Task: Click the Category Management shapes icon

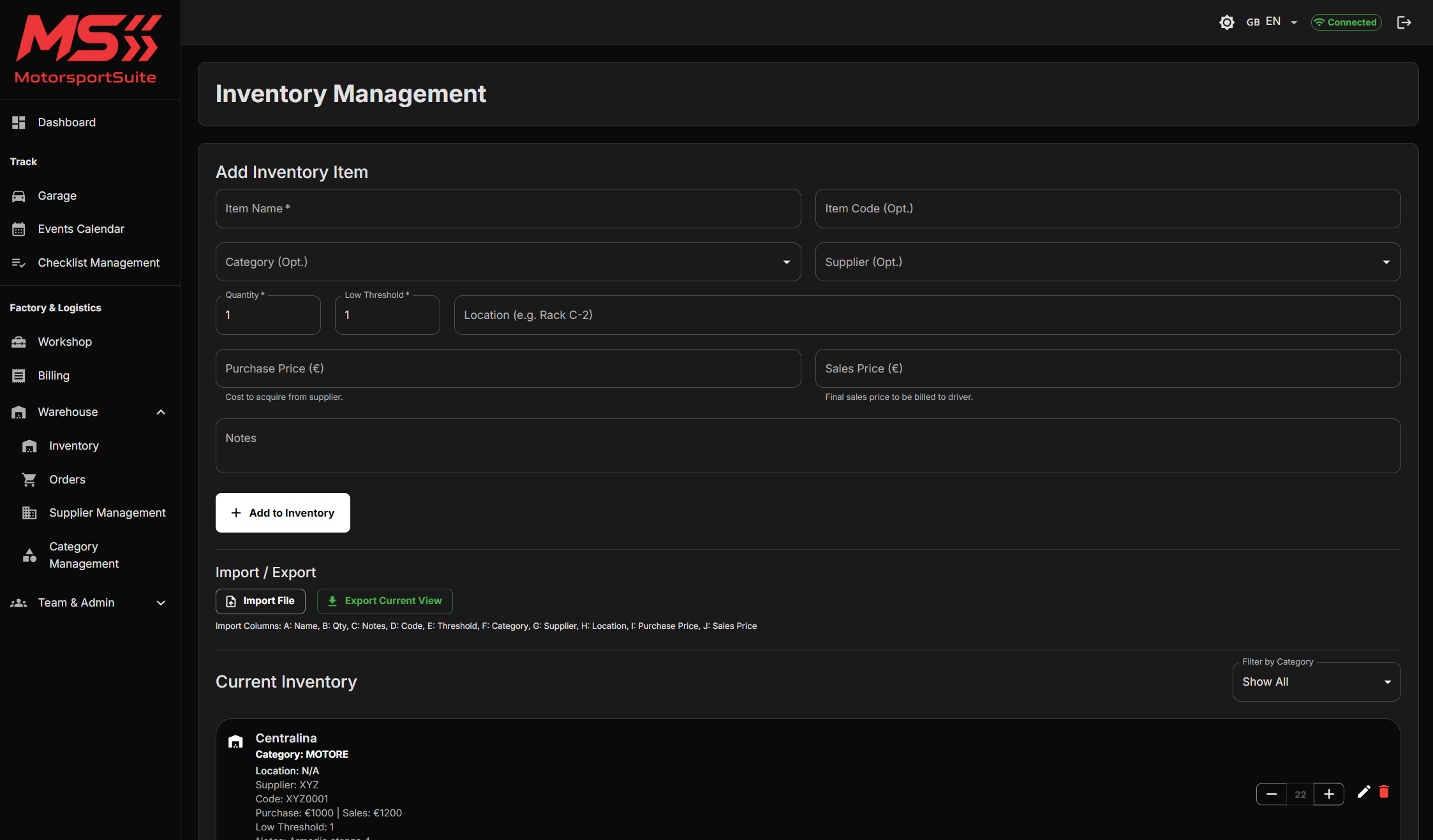Action: [29, 555]
